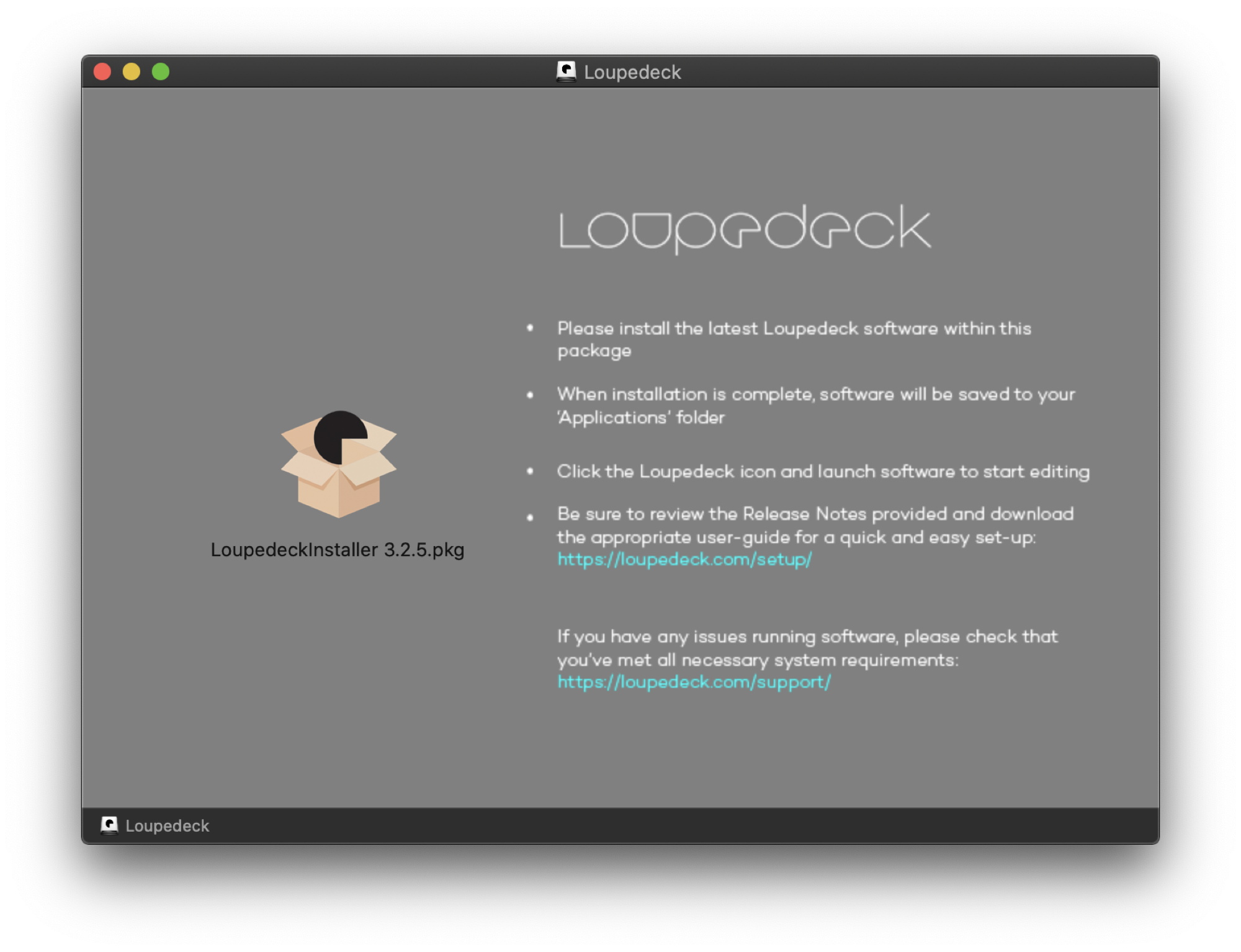Click the 'Be sure to review the Release Notes' text
Viewport: 1241px width, 952px height.
[x=815, y=514]
